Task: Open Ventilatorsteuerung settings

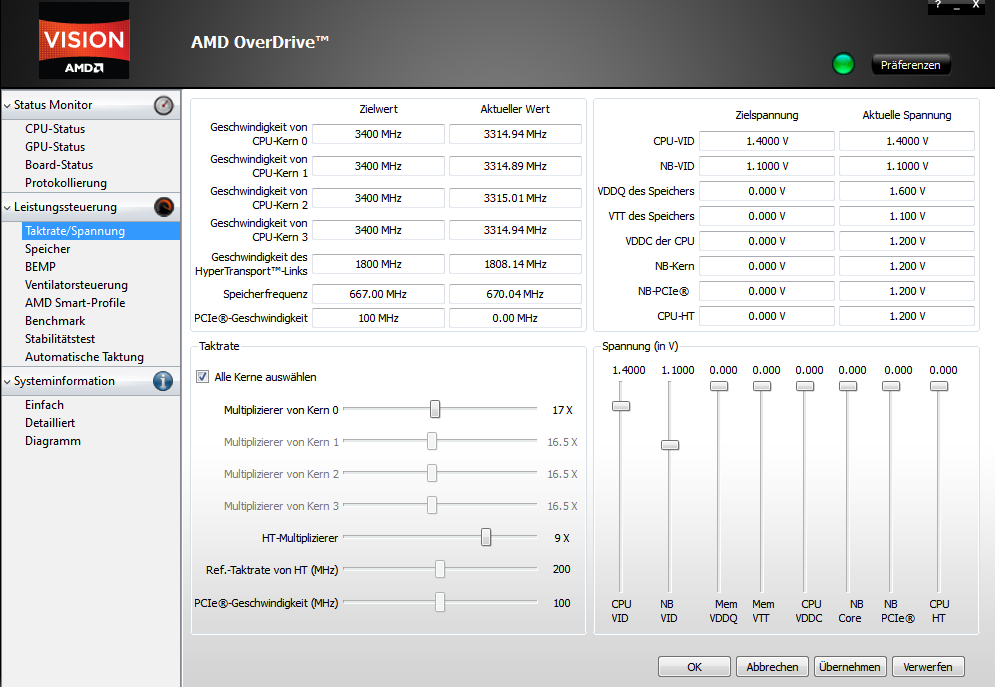Action: click(x=76, y=285)
